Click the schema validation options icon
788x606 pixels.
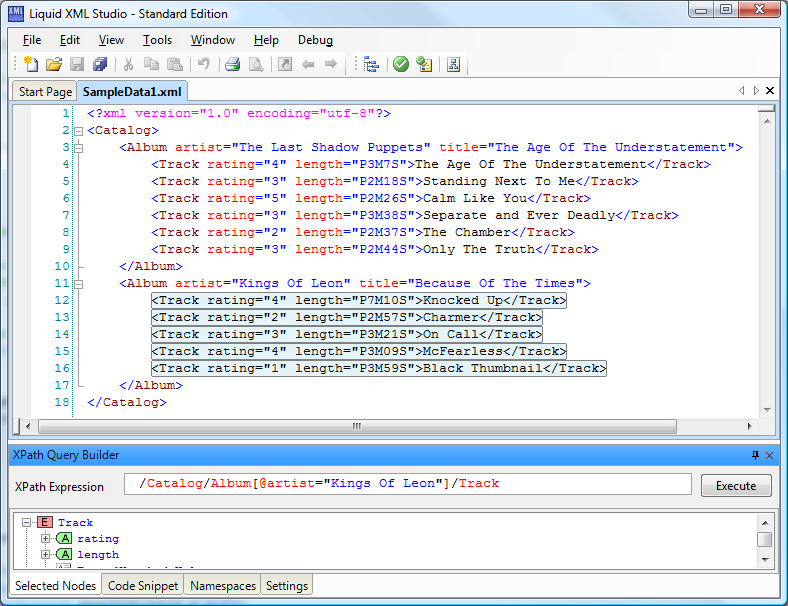[424, 64]
